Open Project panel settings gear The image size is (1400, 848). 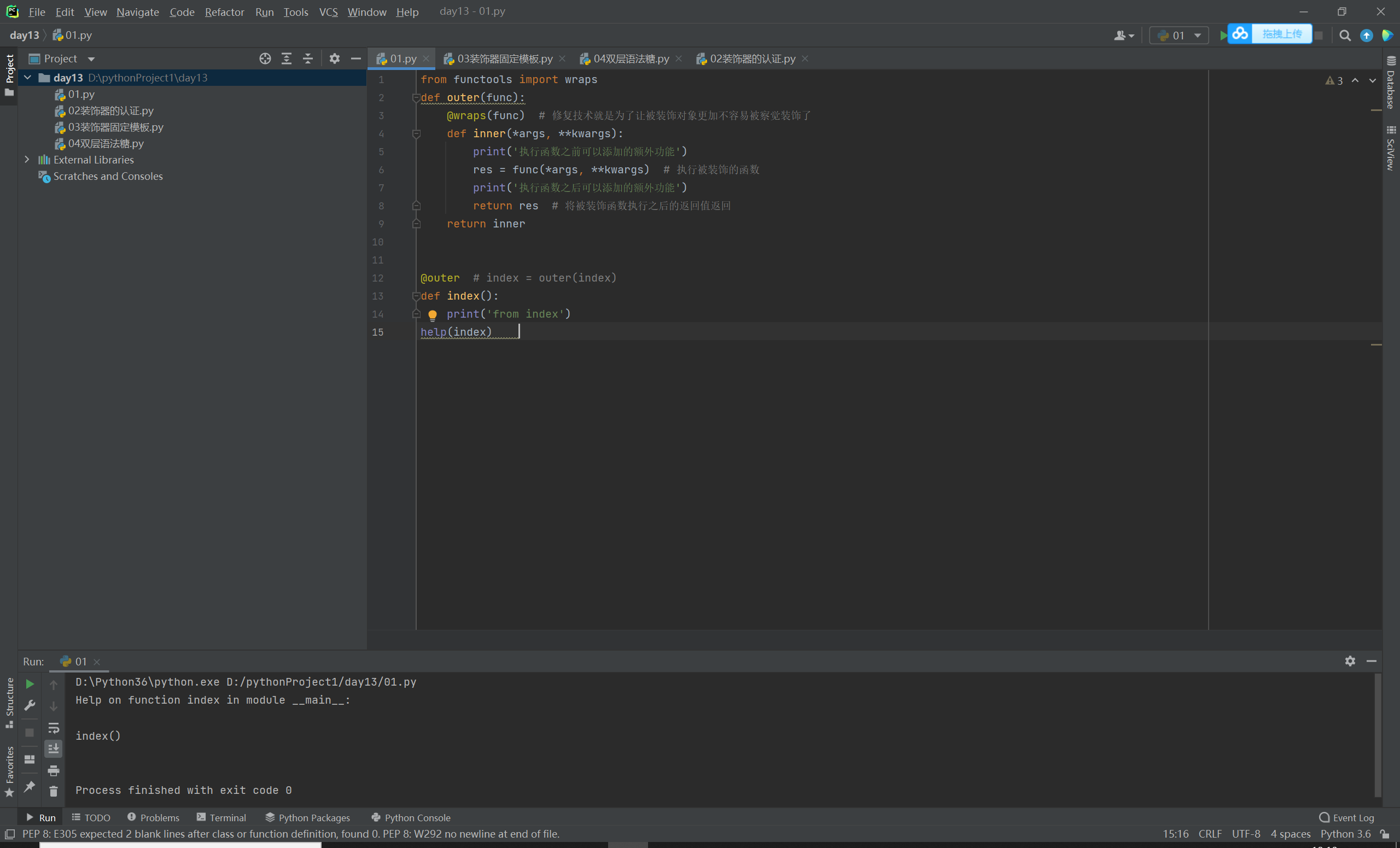335,59
